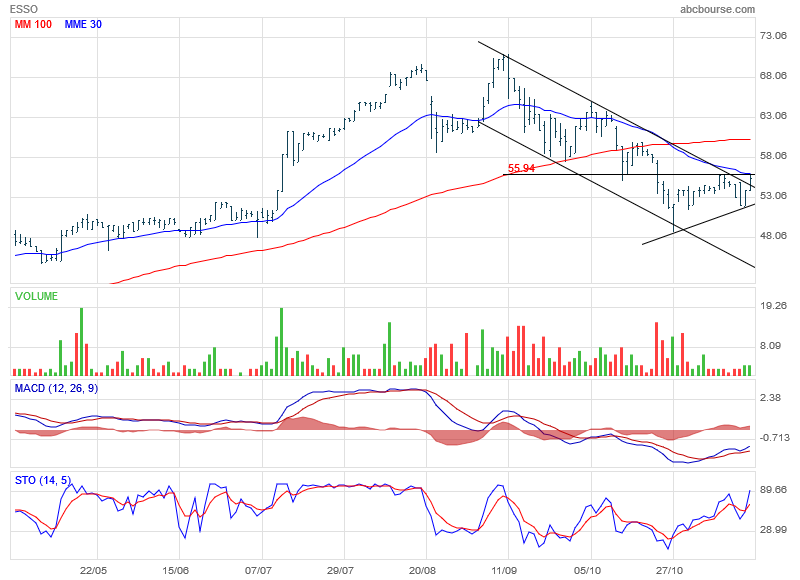Click the 20/08 date label
The width and height of the screenshot is (800, 580).
(x=422, y=570)
